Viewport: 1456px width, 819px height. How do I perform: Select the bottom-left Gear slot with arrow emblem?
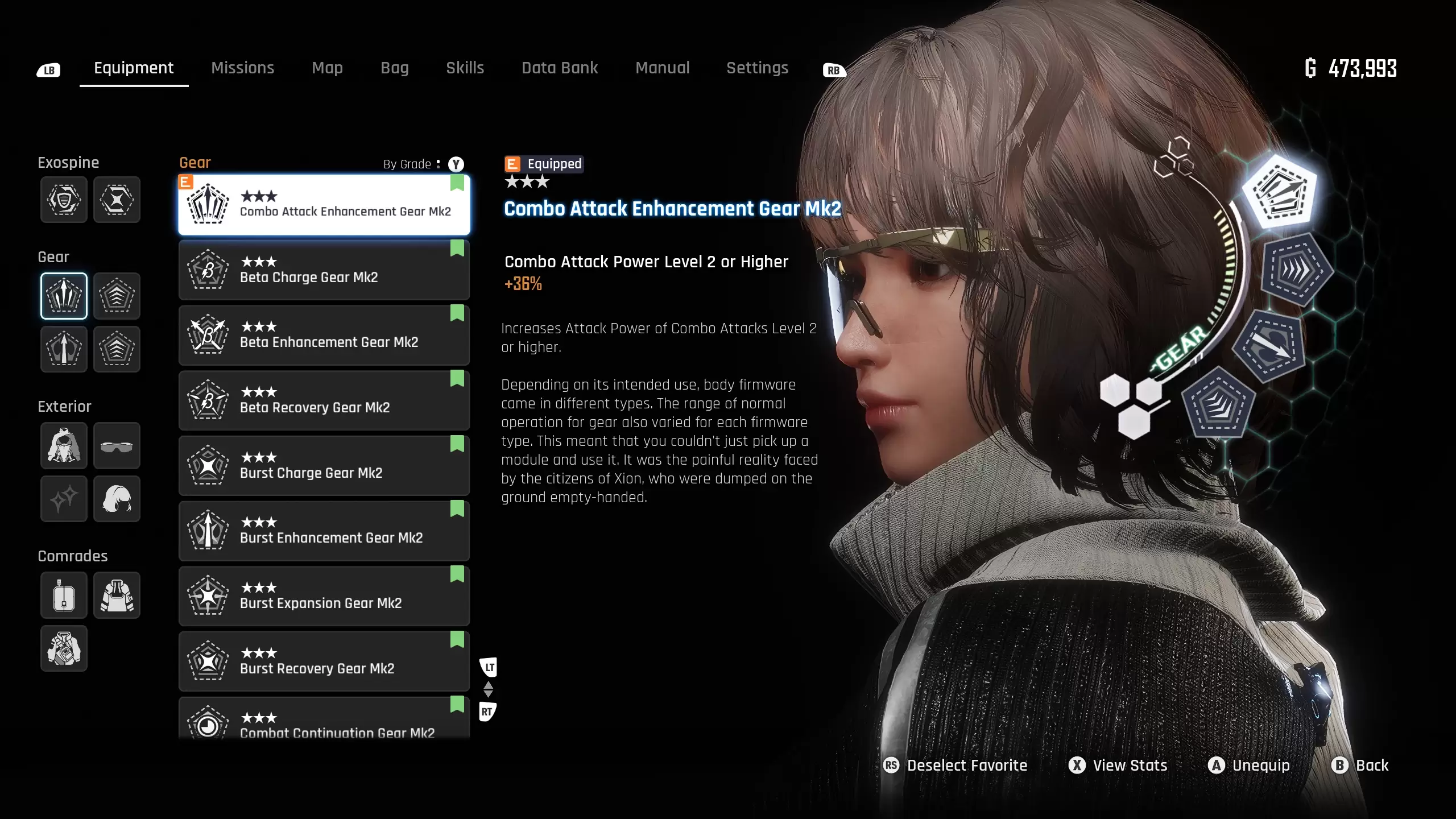point(64,349)
